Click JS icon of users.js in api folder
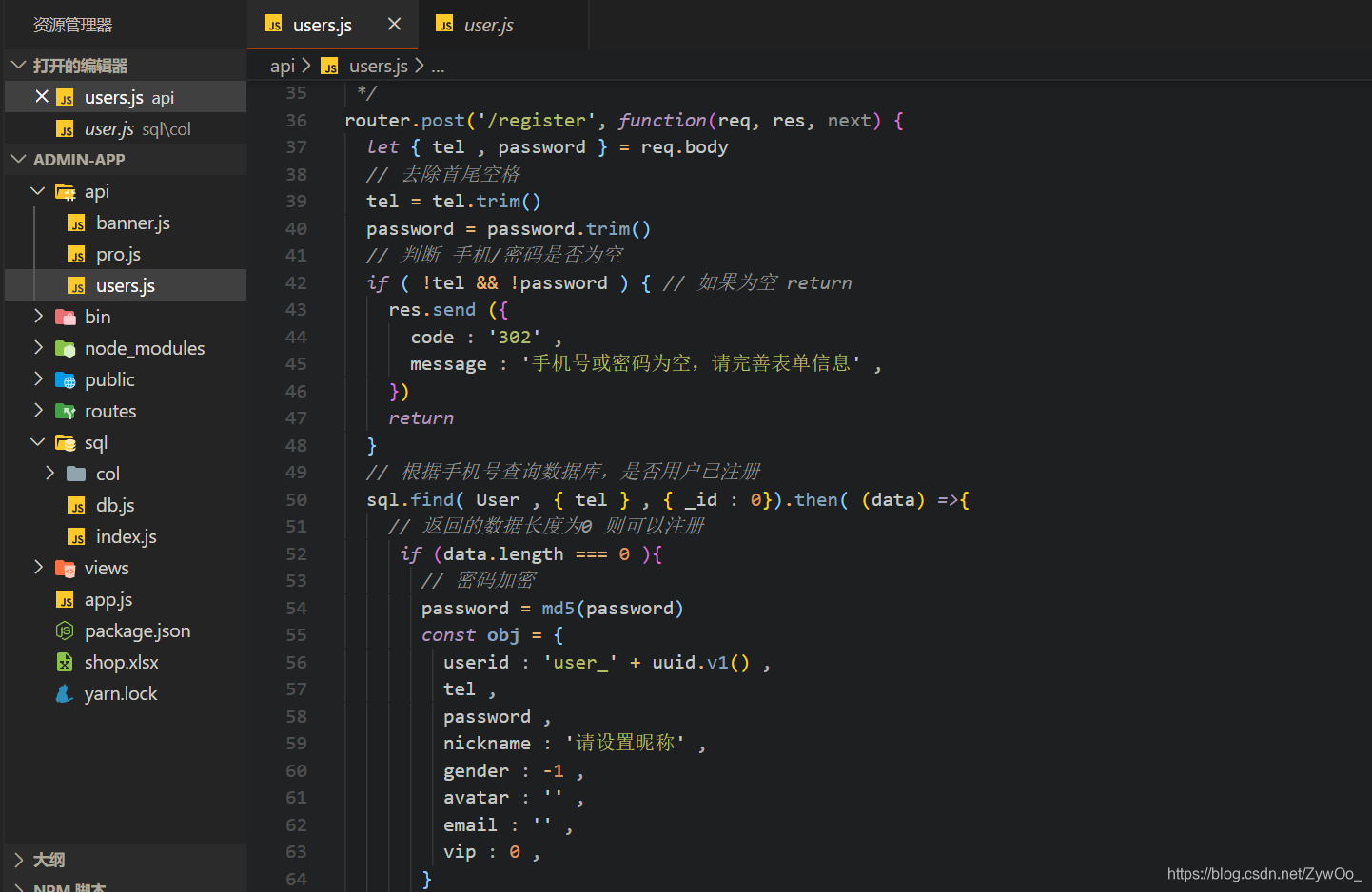This screenshot has height=892, width=1372. [x=76, y=286]
